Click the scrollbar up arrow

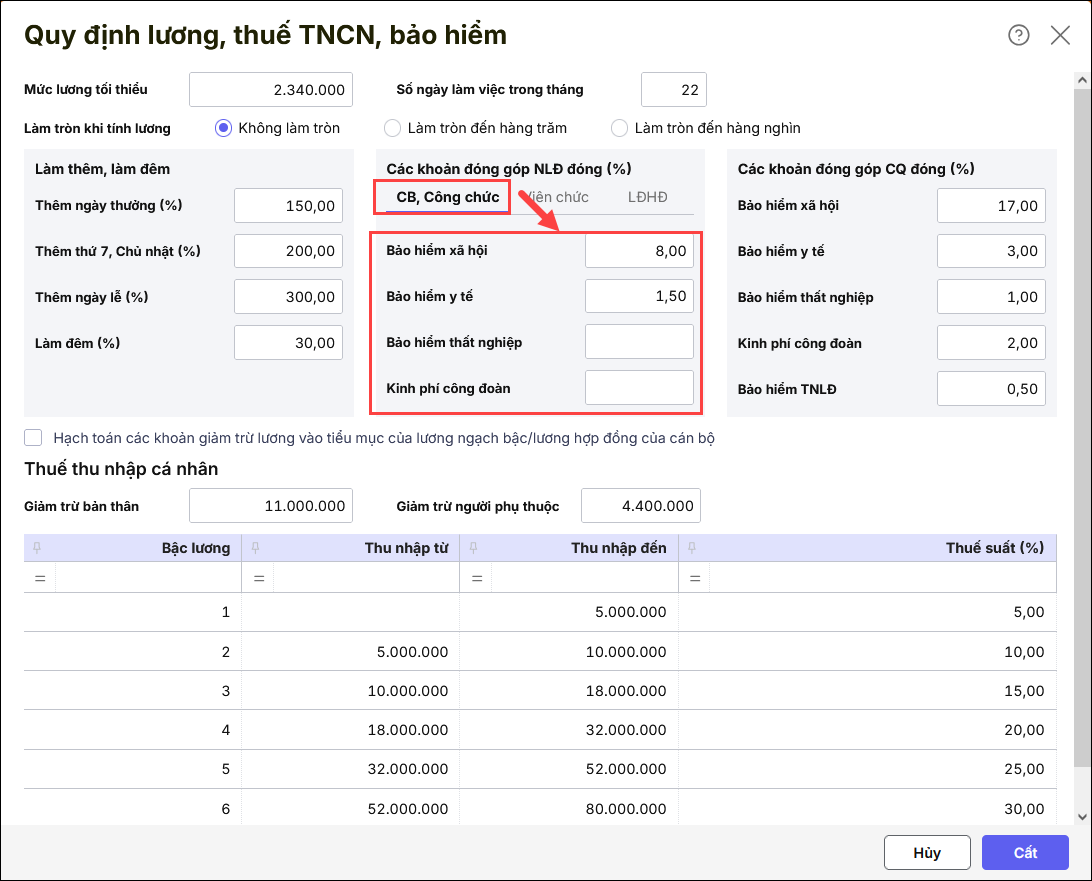pos(1083,78)
